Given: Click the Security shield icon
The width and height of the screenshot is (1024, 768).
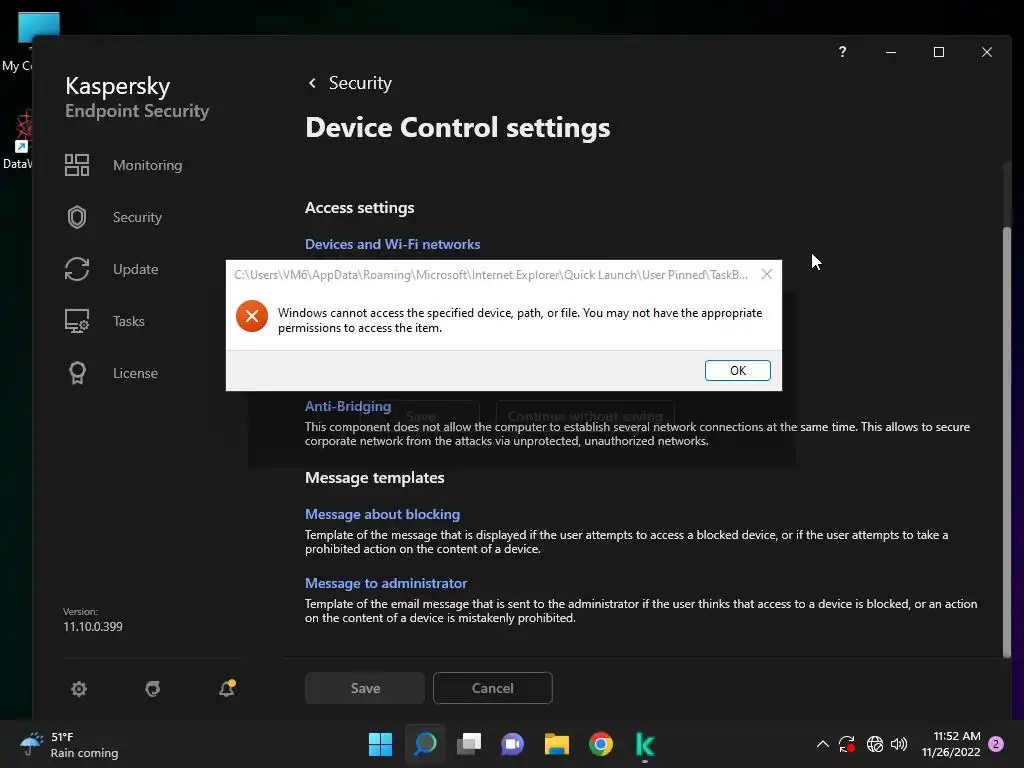Looking at the screenshot, I should (x=77, y=217).
